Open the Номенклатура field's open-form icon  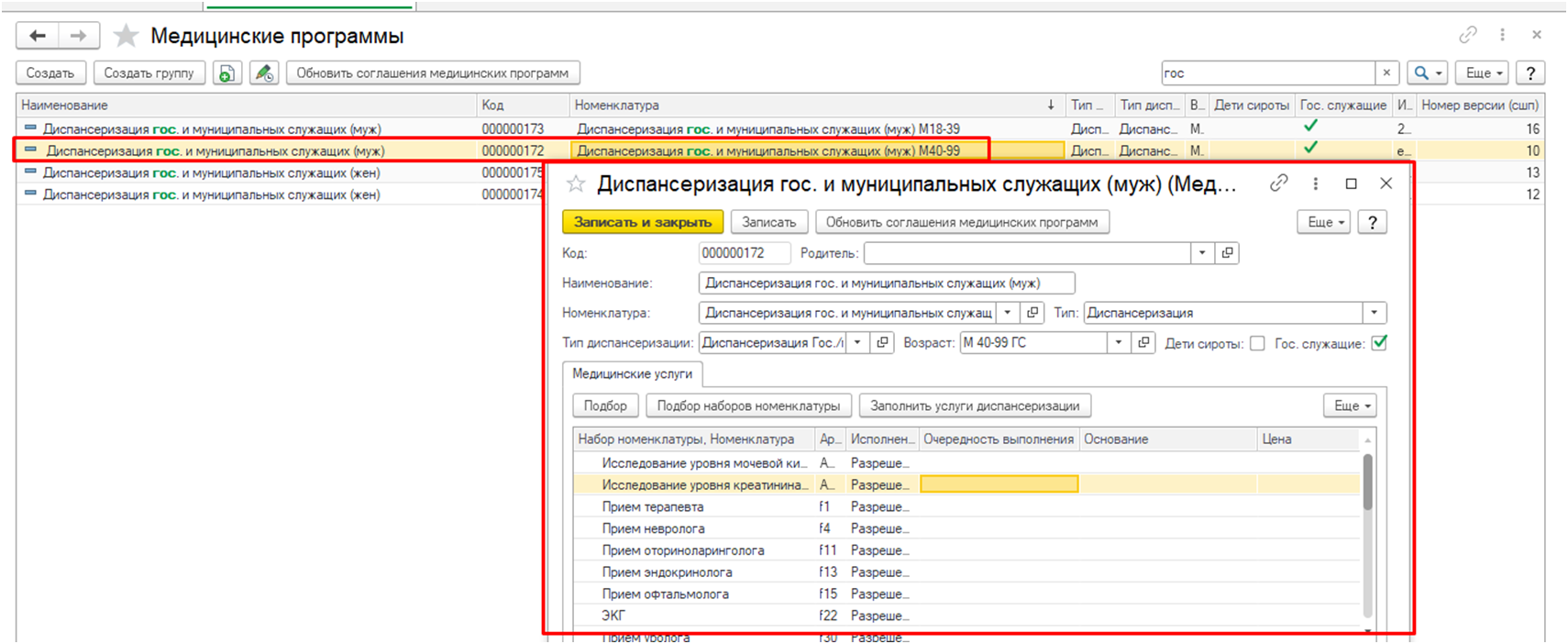[x=1032, y=313]
